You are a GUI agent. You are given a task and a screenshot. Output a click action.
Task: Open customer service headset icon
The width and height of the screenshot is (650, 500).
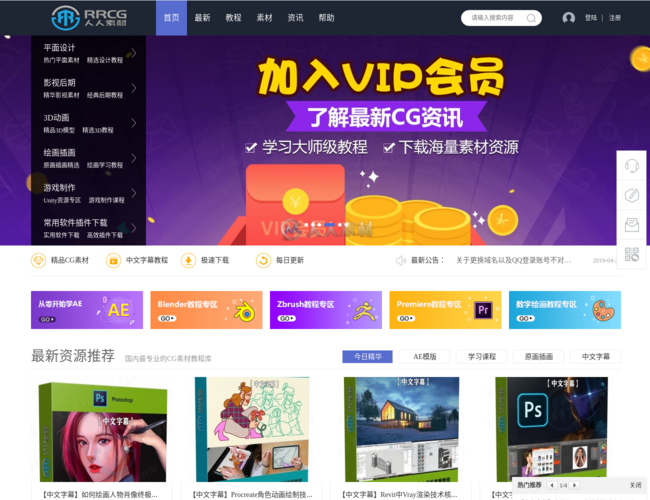point(631,166)
